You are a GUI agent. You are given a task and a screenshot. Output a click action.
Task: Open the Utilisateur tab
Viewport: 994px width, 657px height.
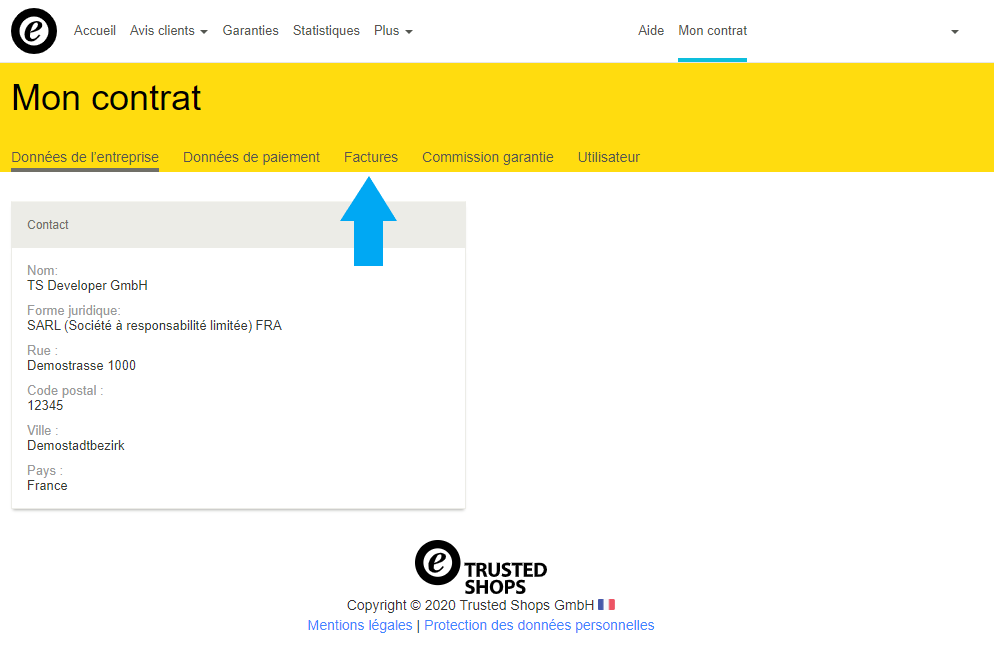[609, 157]
